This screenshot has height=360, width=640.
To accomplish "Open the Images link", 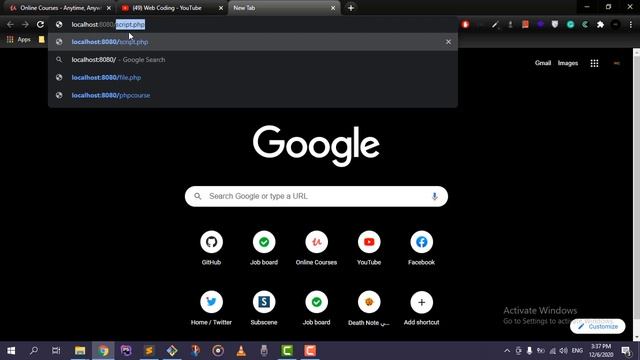I will [x=568, y=63].
